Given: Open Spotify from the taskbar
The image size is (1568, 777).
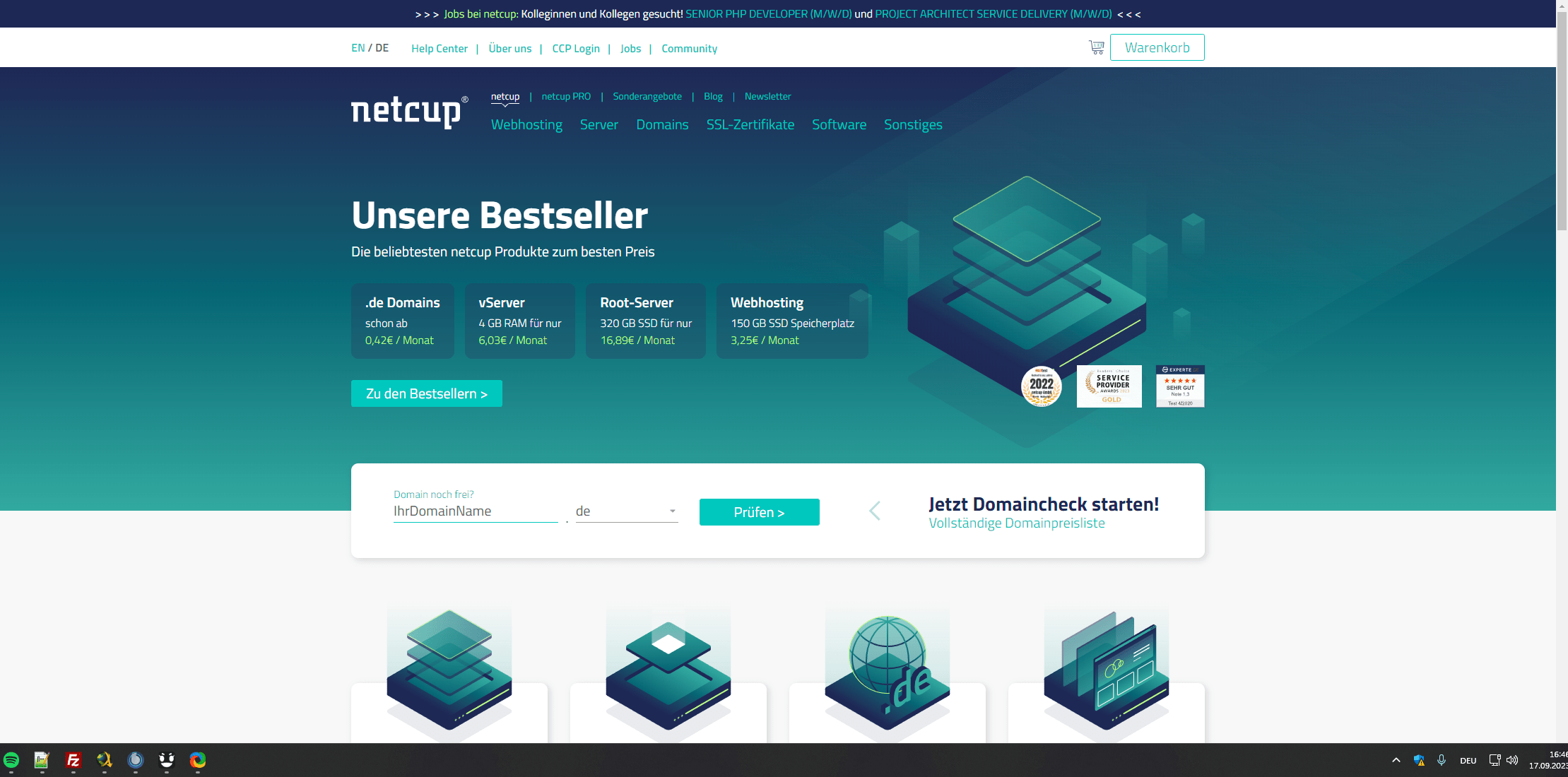Looking at the screenshot, I should 11,760.
